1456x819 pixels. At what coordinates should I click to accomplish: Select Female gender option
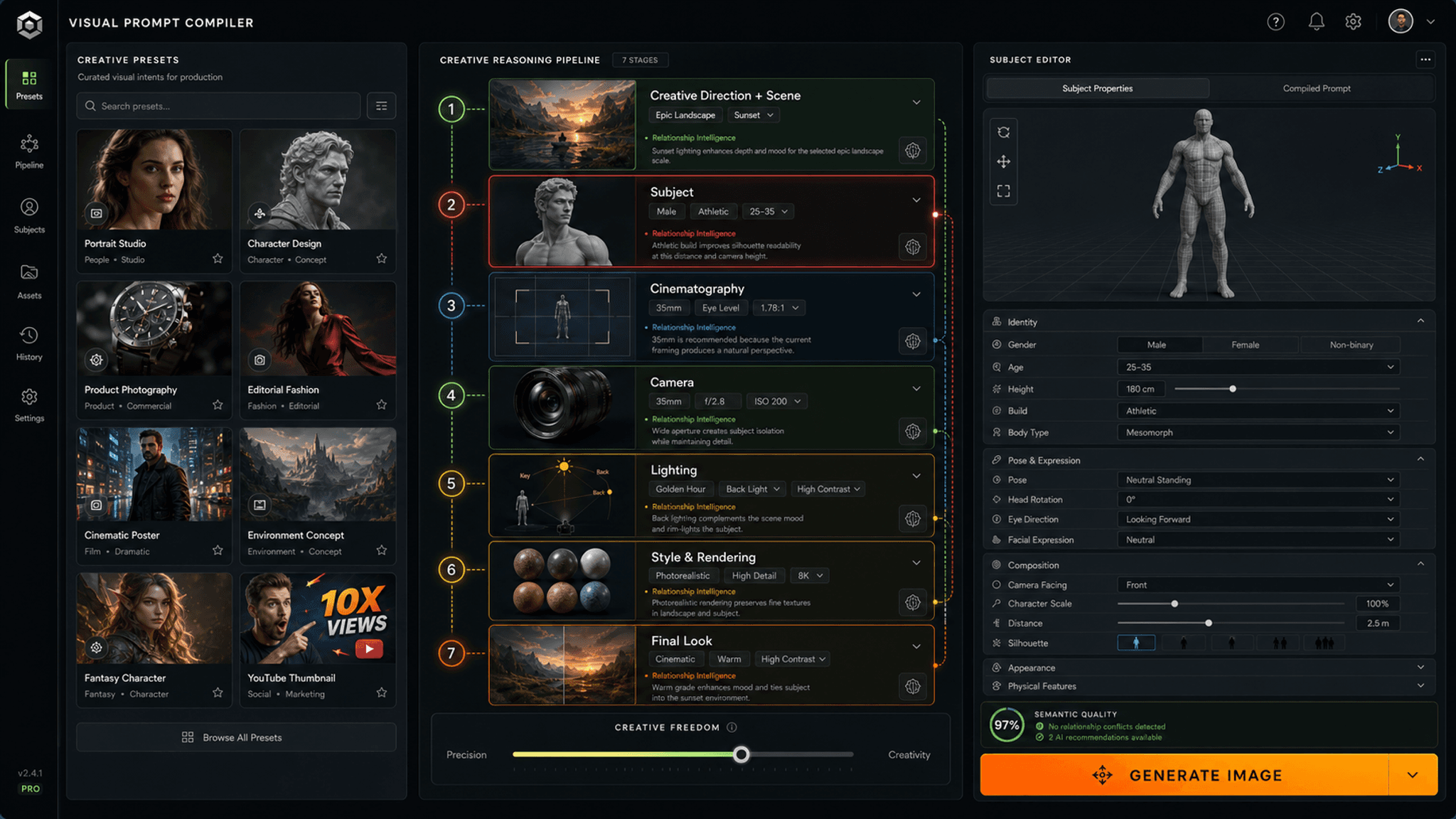pyautogui.click(x=1245, y=345)
